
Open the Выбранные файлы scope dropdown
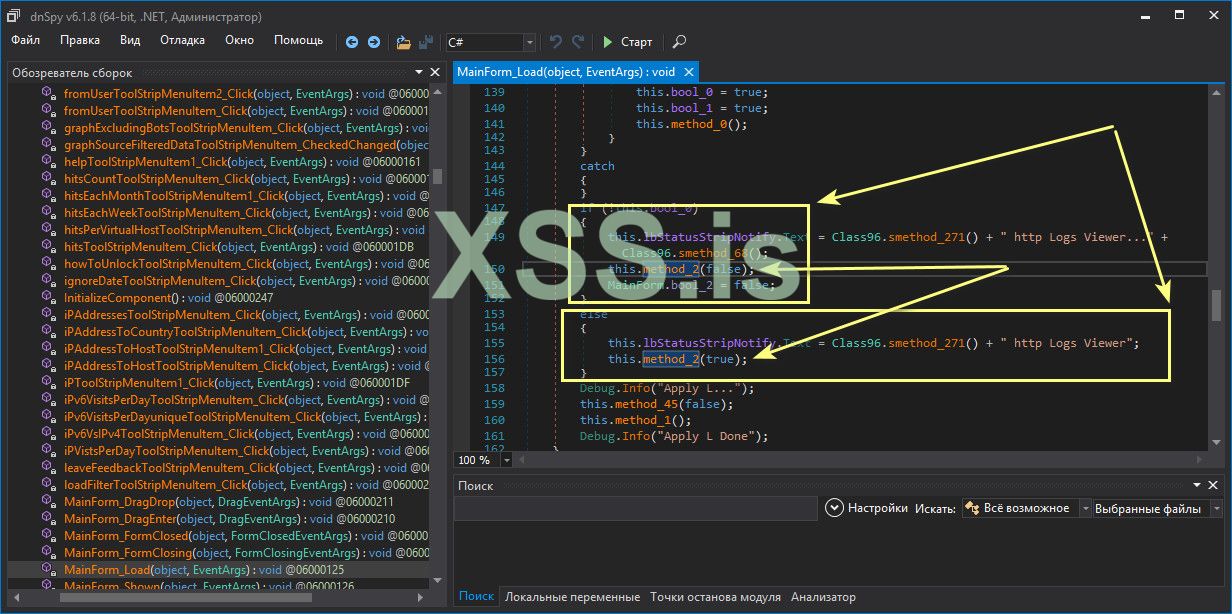click(x=1215, y=508)
